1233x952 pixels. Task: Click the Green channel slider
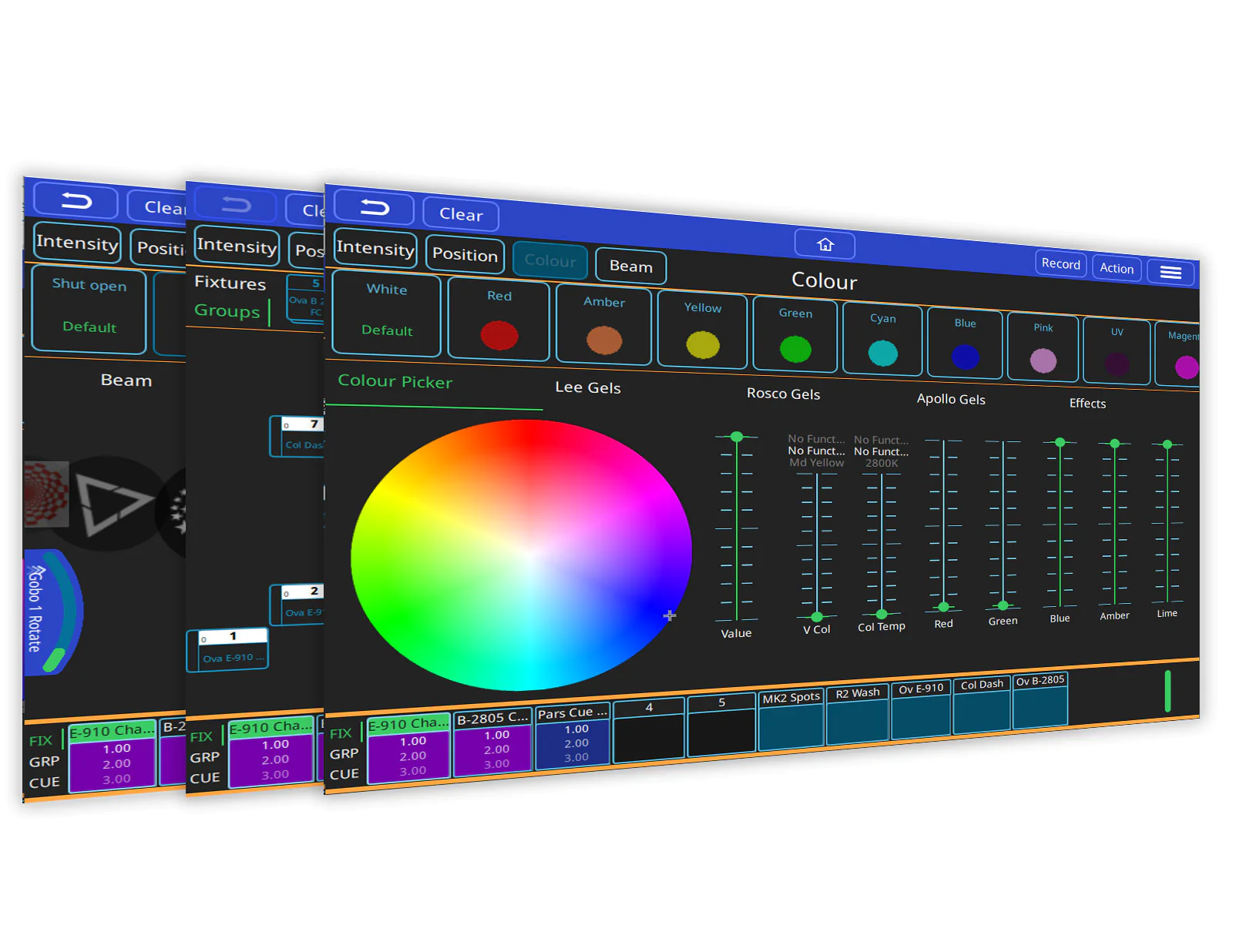tap(1003, 524)
